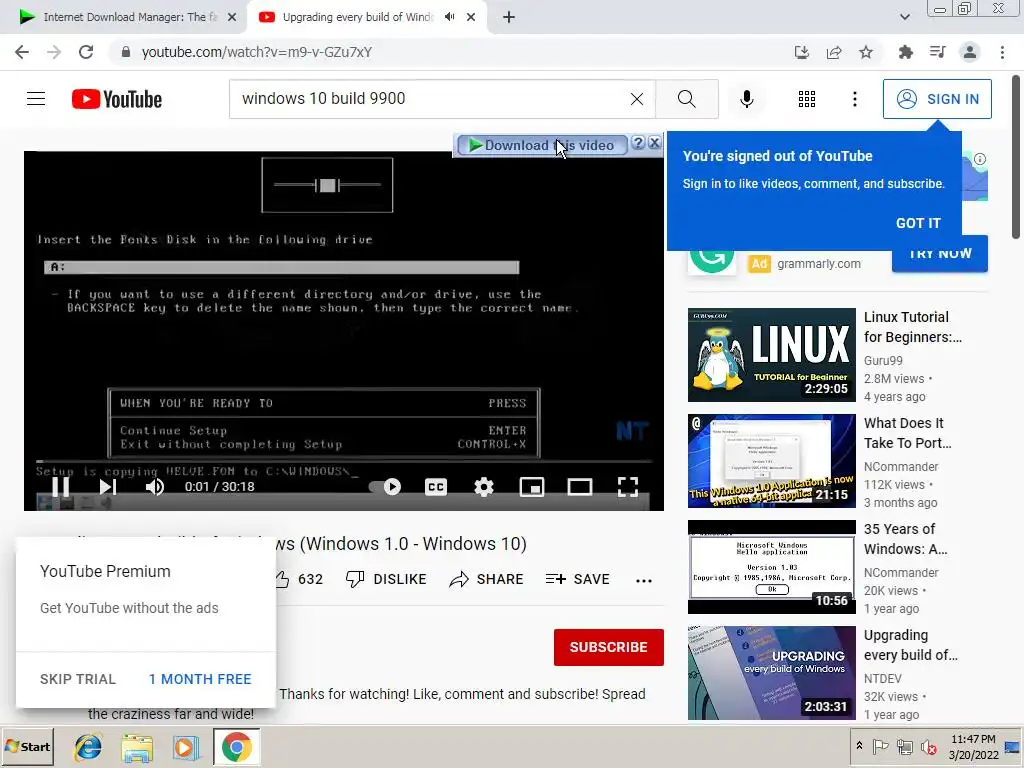
Task: Open the Windows Start menu
Action: tap(27, 746)
